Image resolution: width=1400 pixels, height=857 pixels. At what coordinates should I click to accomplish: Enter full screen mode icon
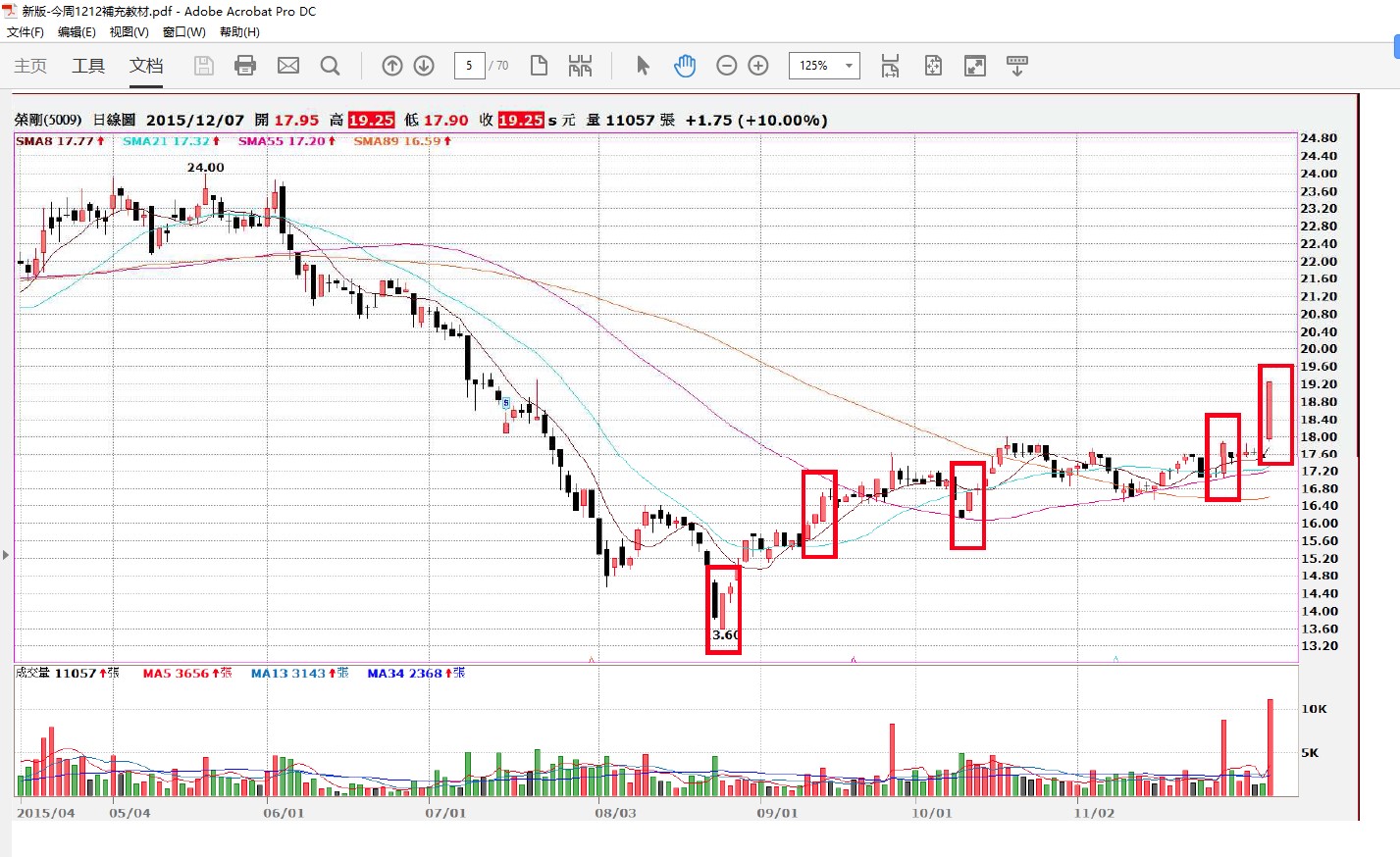point(975,66)
